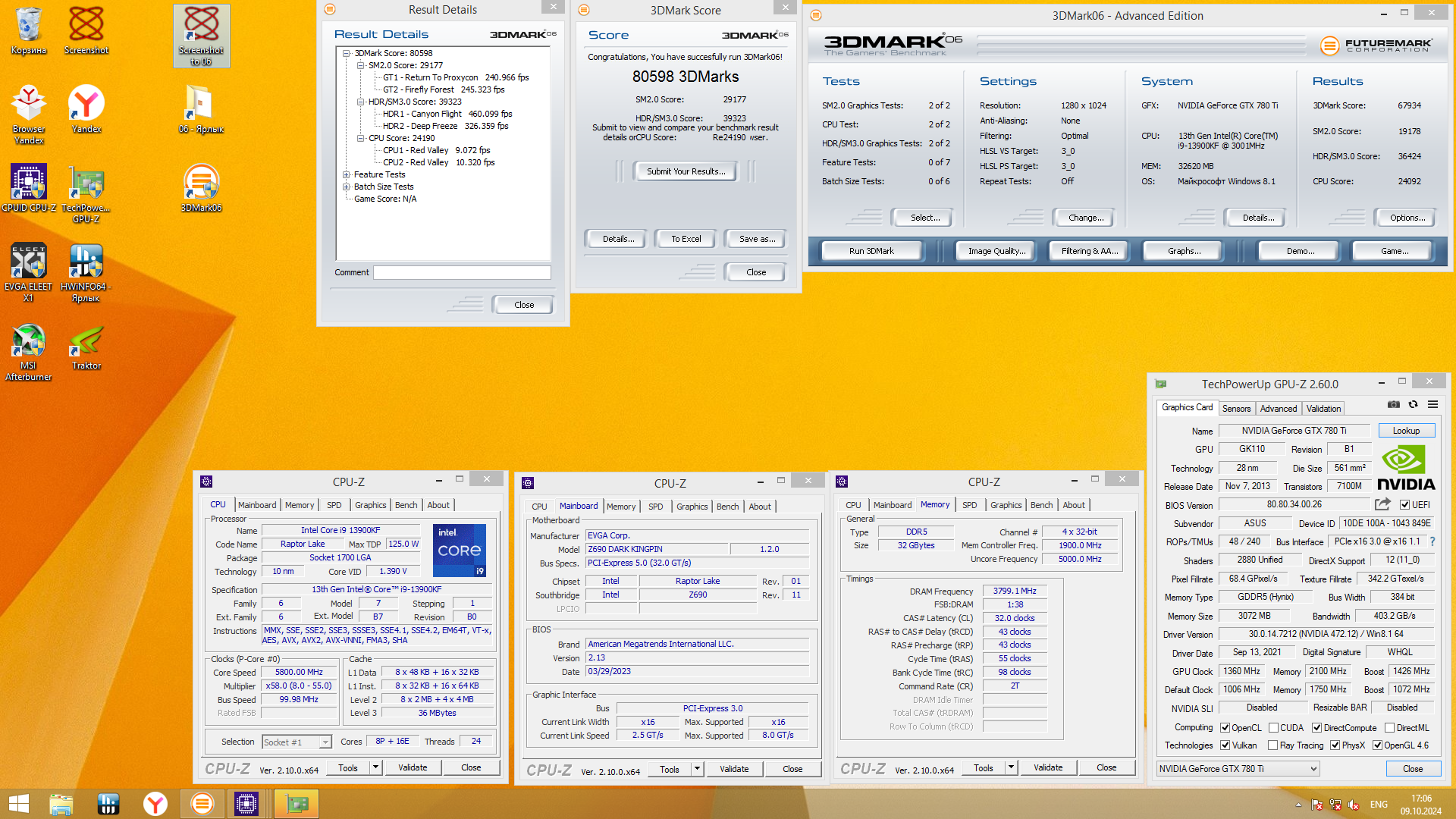Open the GPU-Z graphics card selector dropdown
The width and height of the screenshot is (1456, 819).
tap(1238, 769)
